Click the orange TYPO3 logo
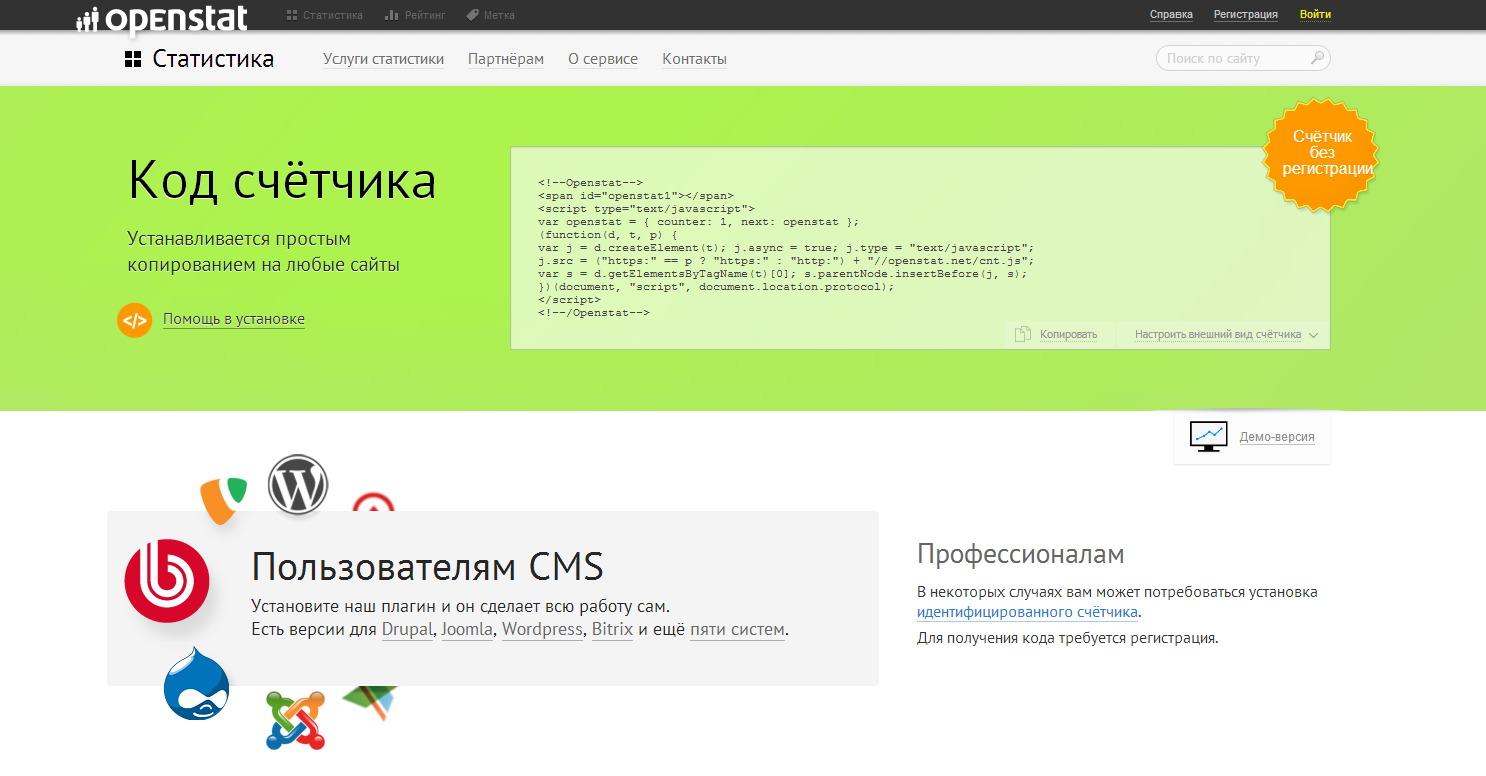The height and width of the screenshot is (776, 1486). click(223, 499)
